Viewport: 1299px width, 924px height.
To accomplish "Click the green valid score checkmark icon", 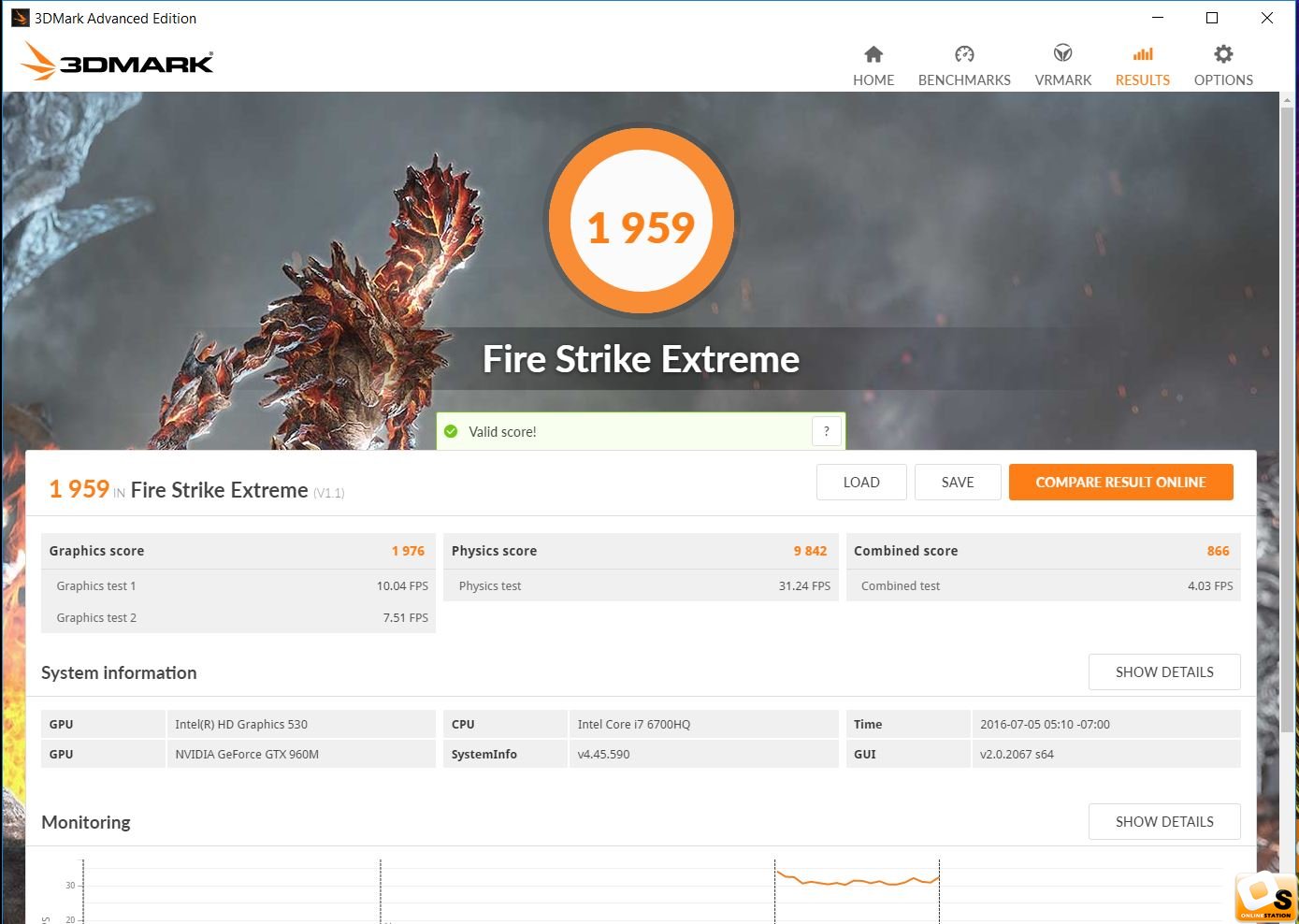I will [x=451, y=431].
